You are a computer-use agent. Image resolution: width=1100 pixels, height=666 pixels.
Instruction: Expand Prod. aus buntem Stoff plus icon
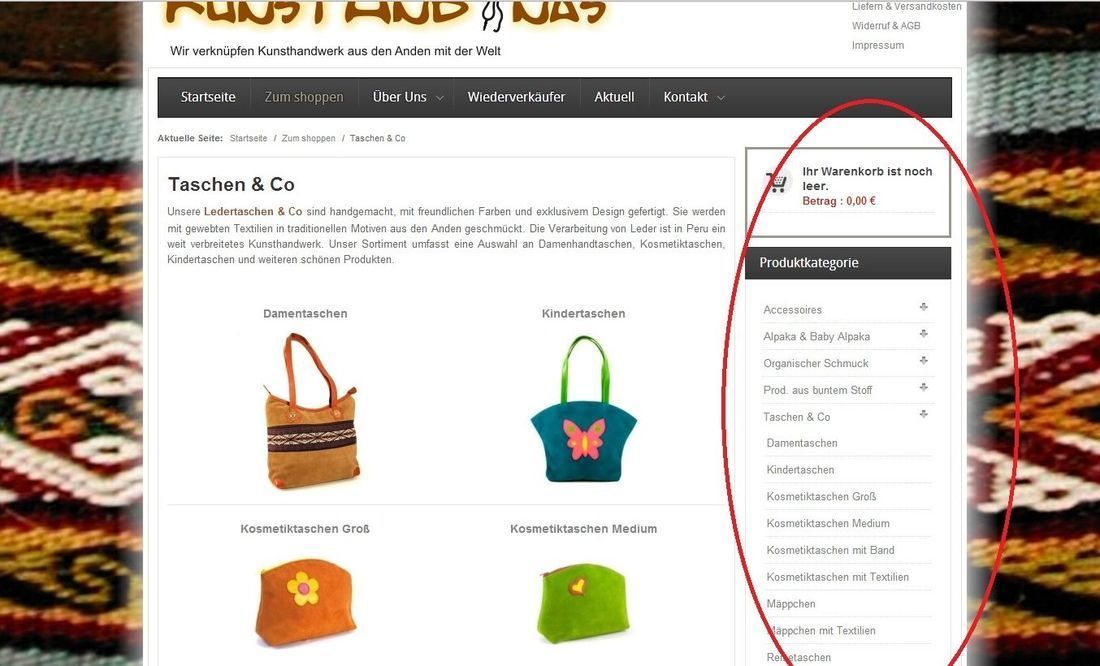pos(923,387)
